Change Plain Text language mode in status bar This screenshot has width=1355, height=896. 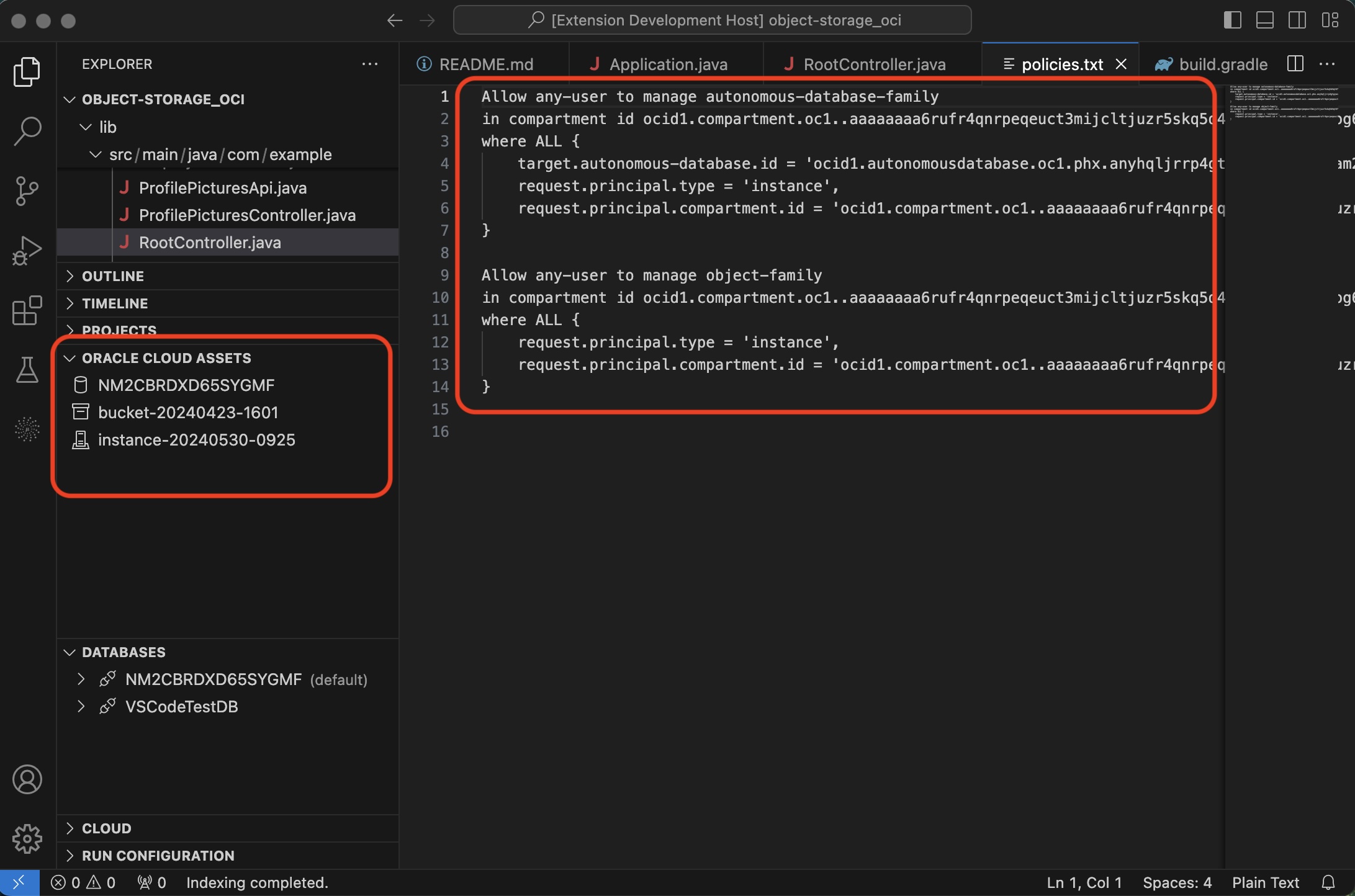click(1265, 882)
